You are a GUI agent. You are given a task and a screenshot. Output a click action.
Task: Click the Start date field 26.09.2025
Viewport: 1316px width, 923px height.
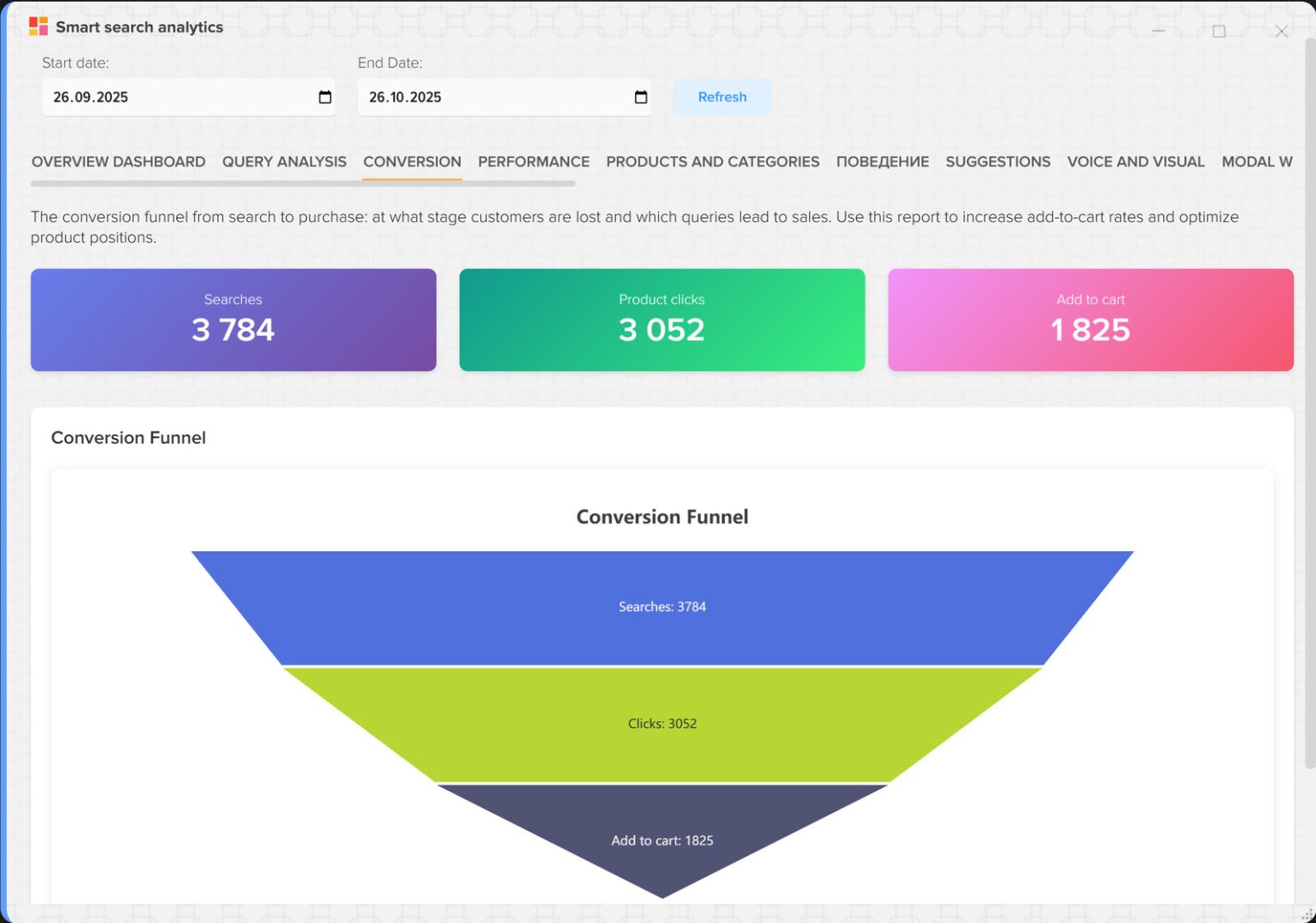[188, 97]
